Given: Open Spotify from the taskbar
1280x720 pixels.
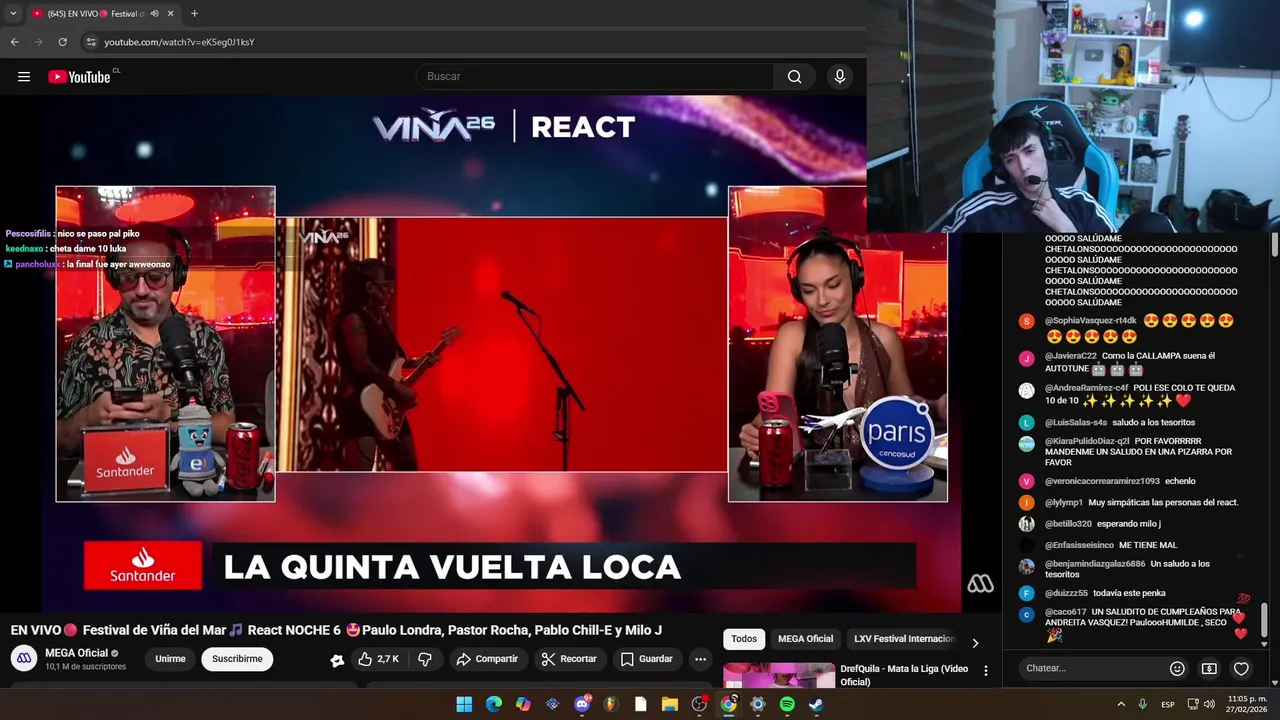Looking at the screenshot, I should coord(787,704).
